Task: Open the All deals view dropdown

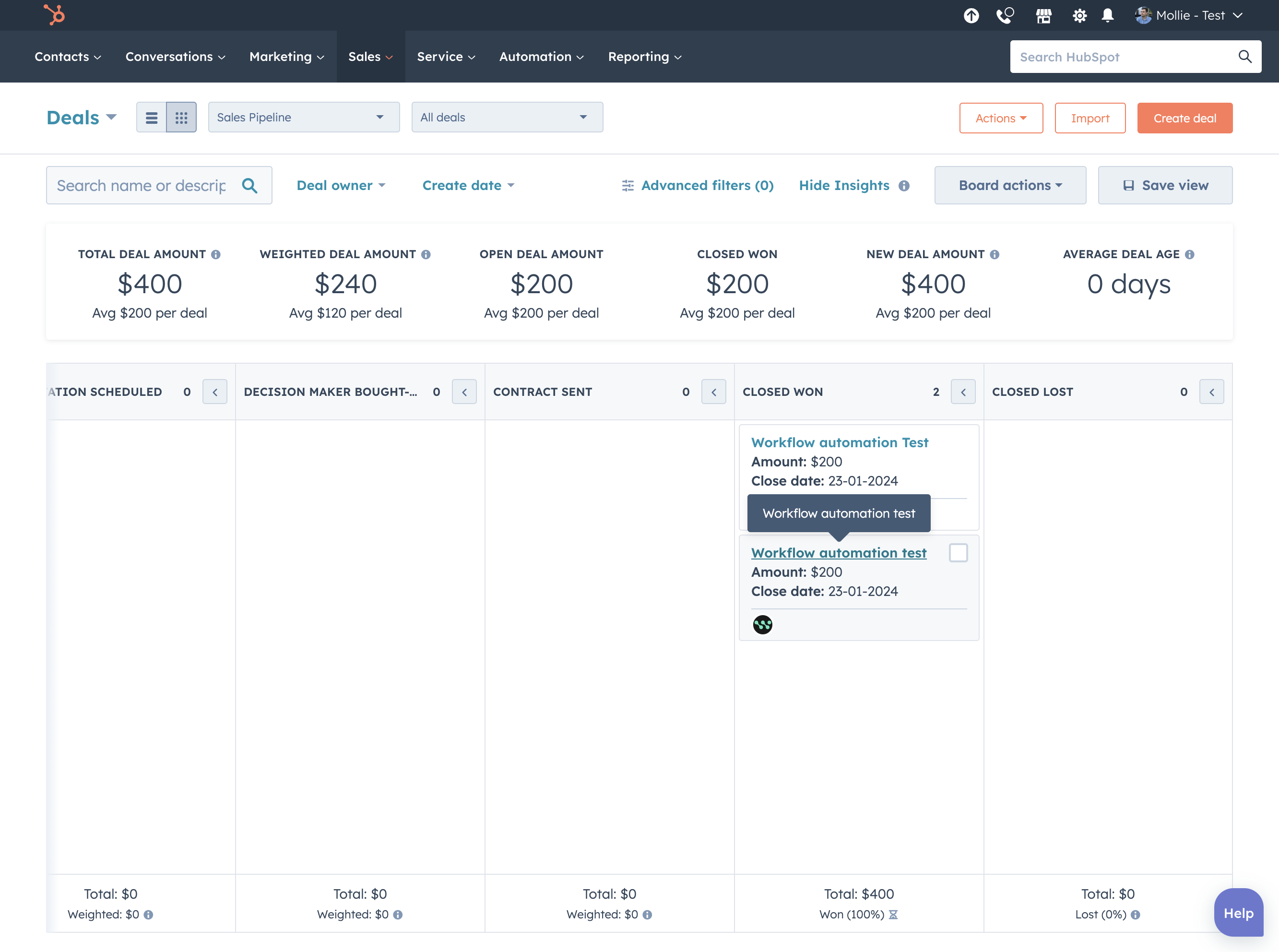Action: 508,118
